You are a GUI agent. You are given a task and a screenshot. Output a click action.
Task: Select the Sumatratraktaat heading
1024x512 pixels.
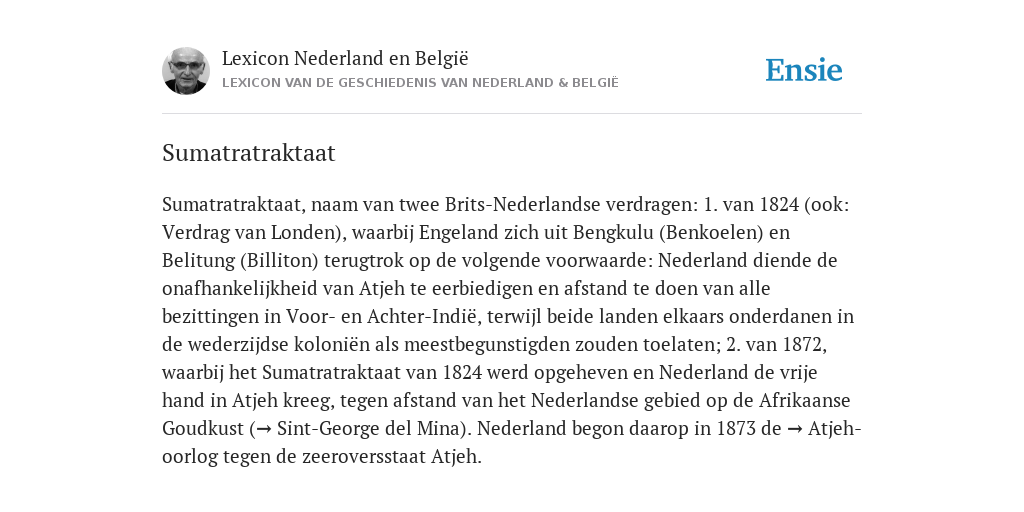click(248, 153)
